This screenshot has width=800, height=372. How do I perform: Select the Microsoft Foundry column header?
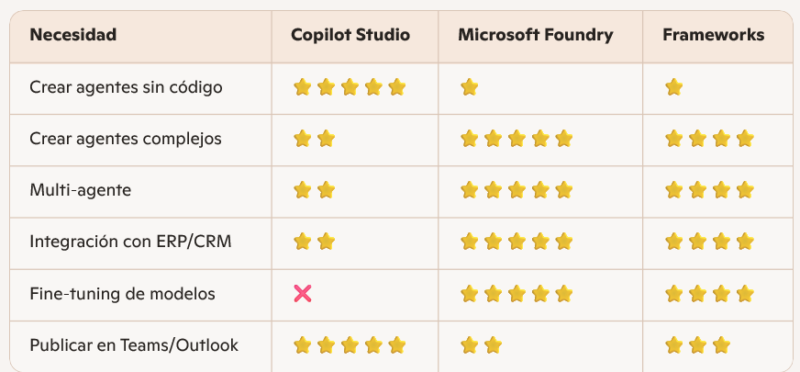coord(536,35)
